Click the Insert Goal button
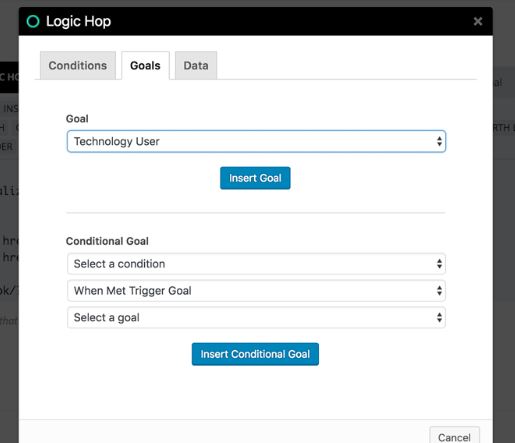 coord(255,178)
